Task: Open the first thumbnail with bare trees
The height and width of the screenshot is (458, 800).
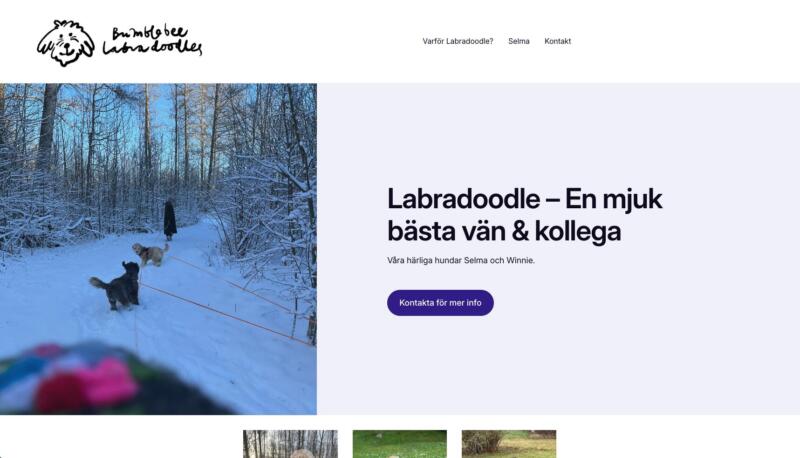Action: [x=290, y=444]
